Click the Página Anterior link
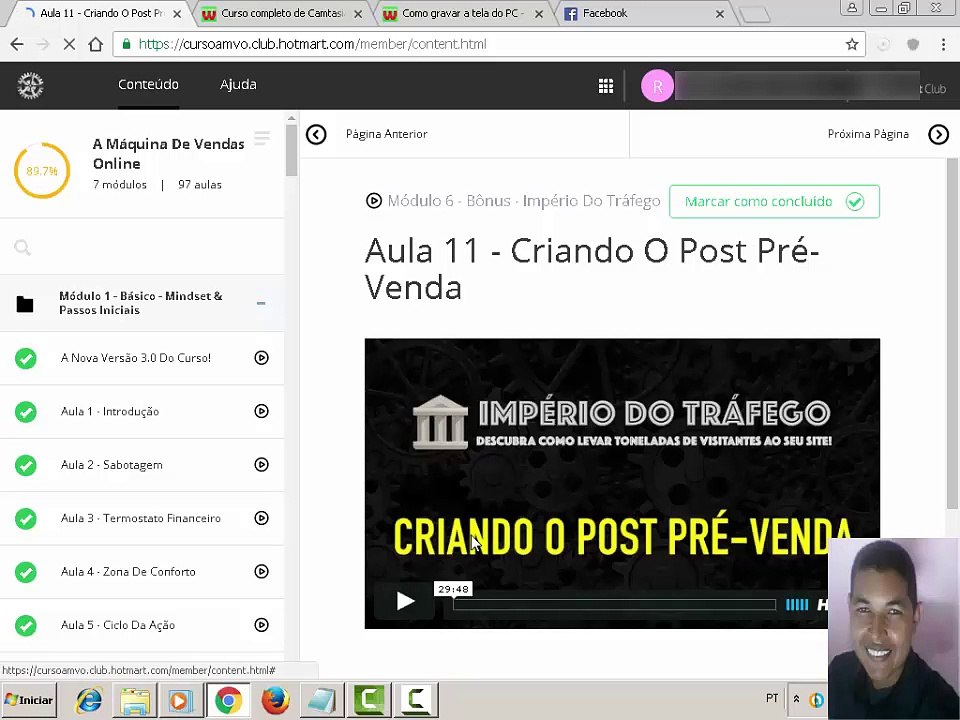Image resolution: width=960 pixels, height=720 pixels. coord(386,134)
